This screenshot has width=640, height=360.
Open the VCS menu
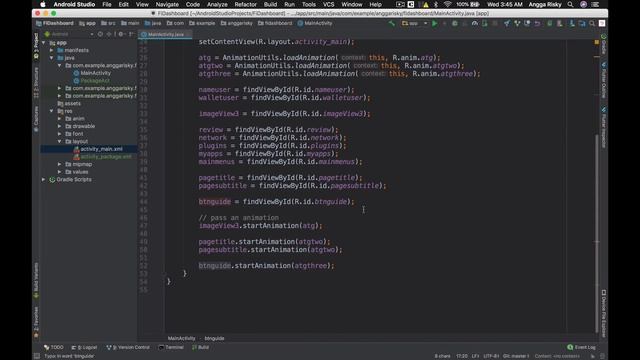tap(328, 4)
